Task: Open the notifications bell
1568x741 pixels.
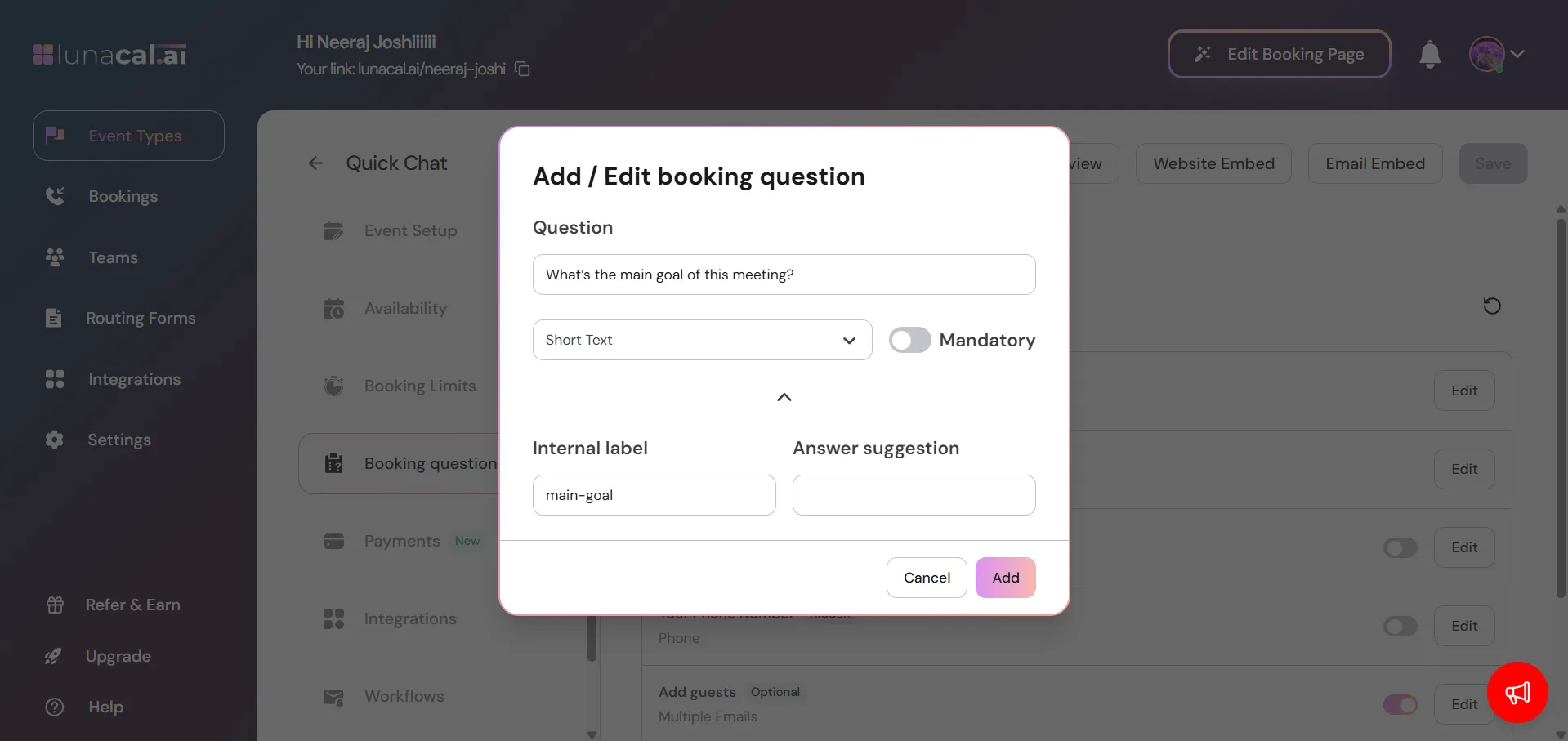Action: click(x=1429, y=55)
